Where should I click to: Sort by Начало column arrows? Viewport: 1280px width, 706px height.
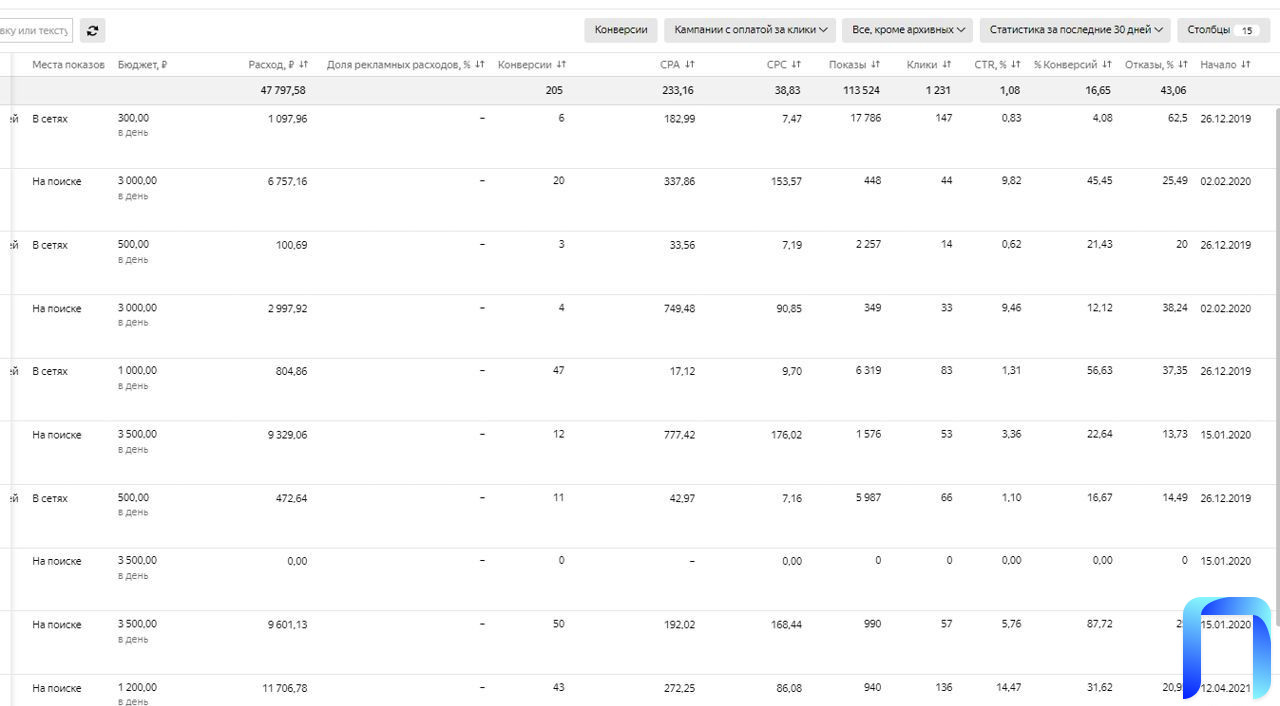coord(1246,65)
